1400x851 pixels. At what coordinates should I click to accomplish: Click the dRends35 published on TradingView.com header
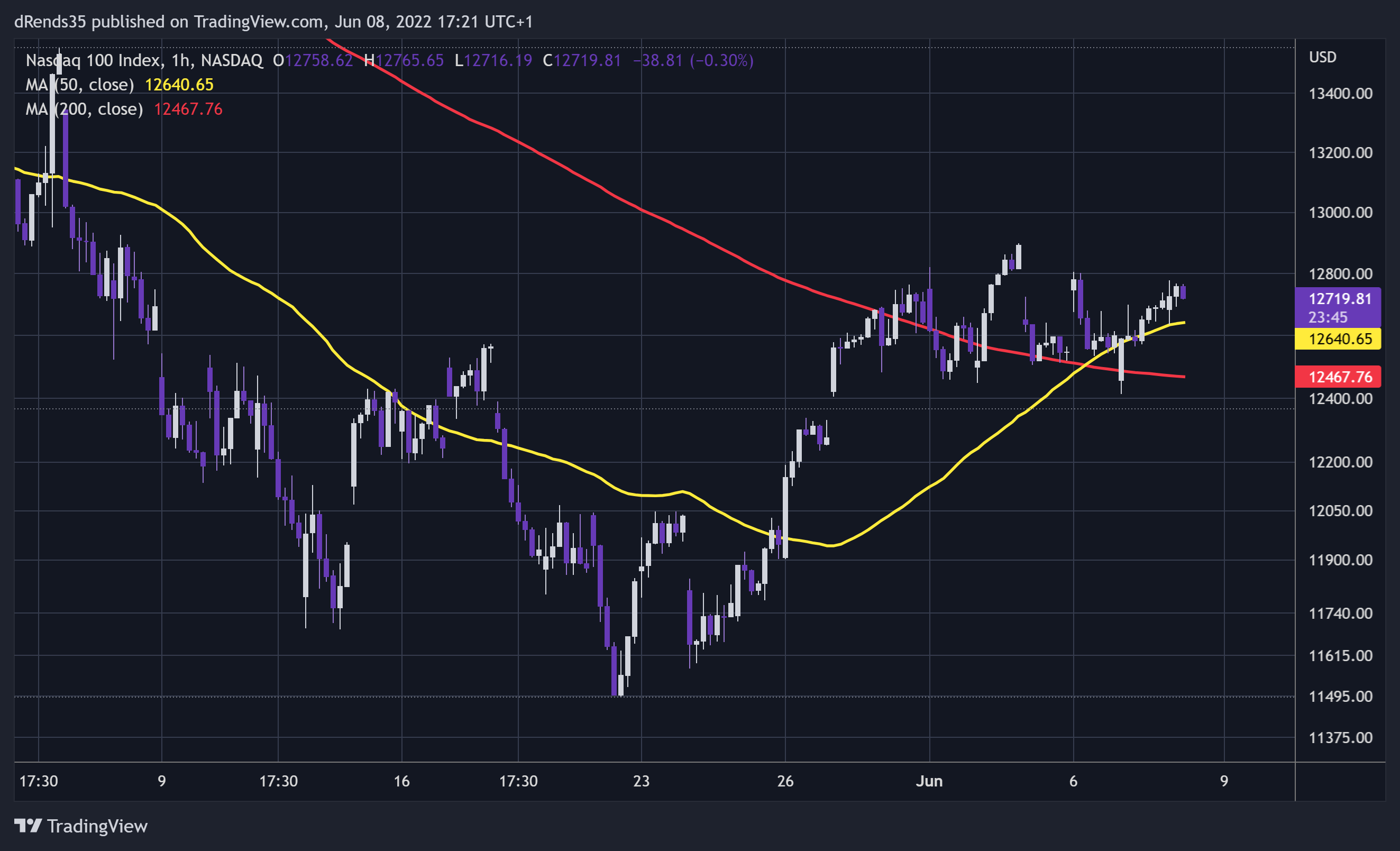coord(273,22)
